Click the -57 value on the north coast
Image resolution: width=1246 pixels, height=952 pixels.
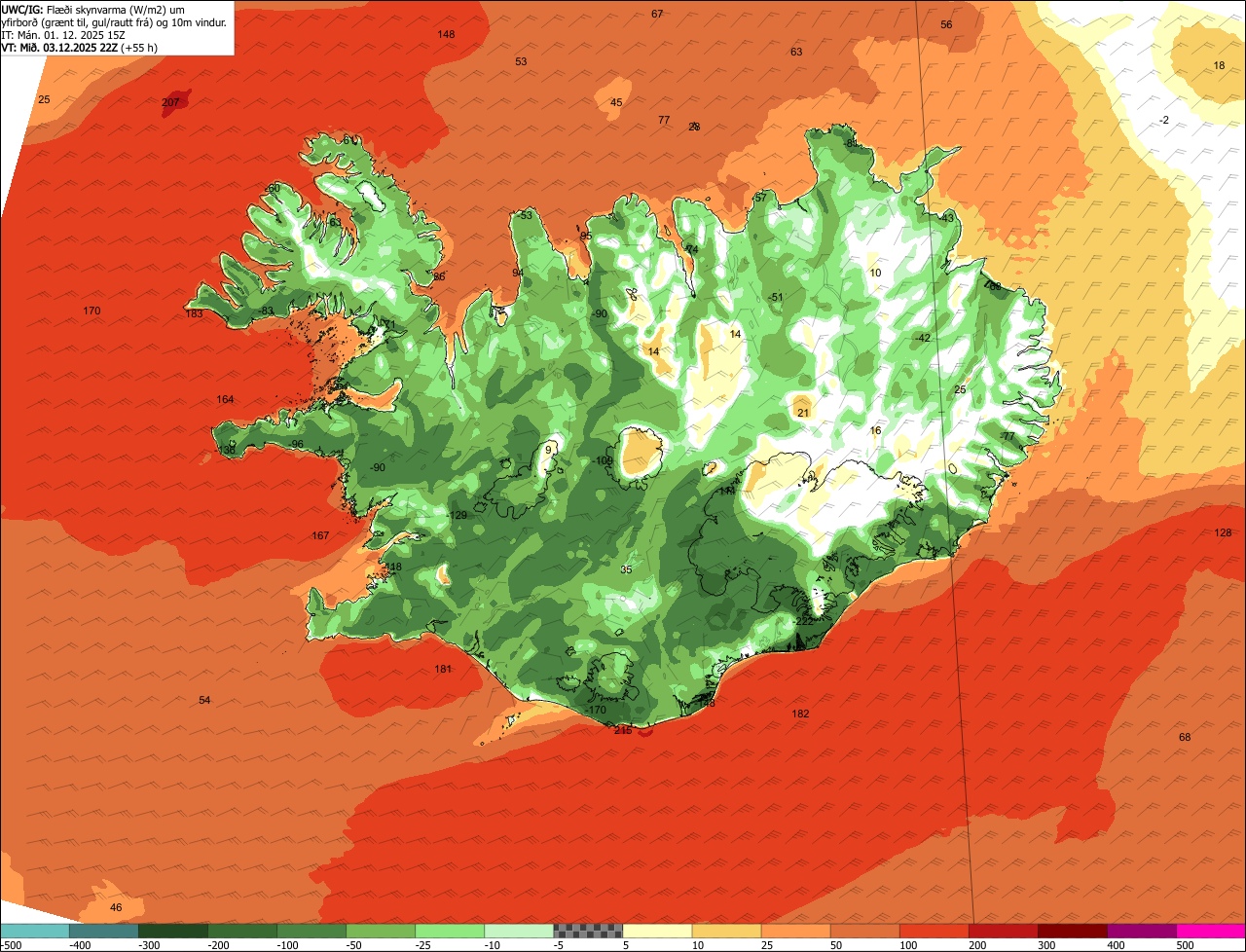(759, 198)
